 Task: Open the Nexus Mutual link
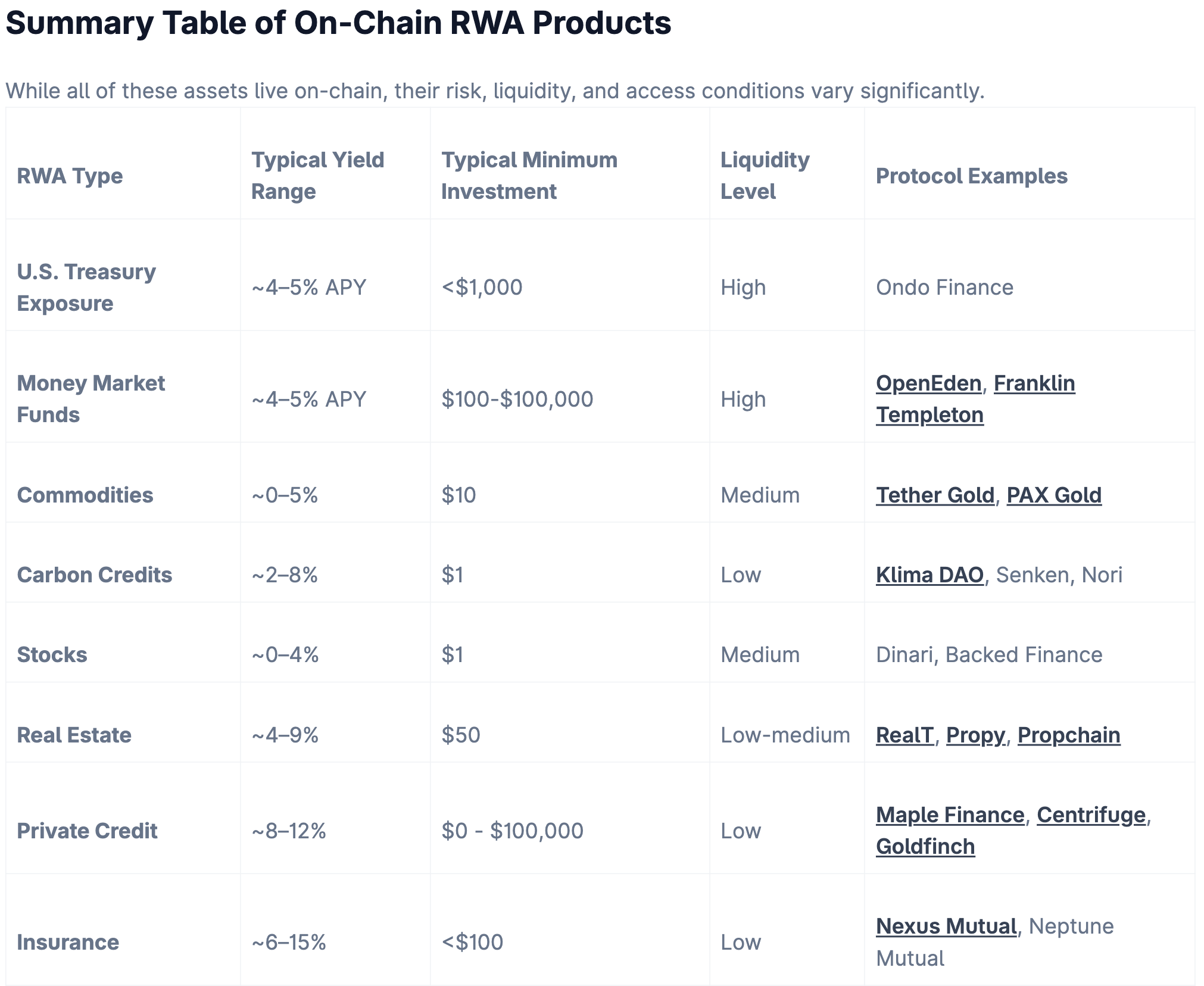pos(946,926)
